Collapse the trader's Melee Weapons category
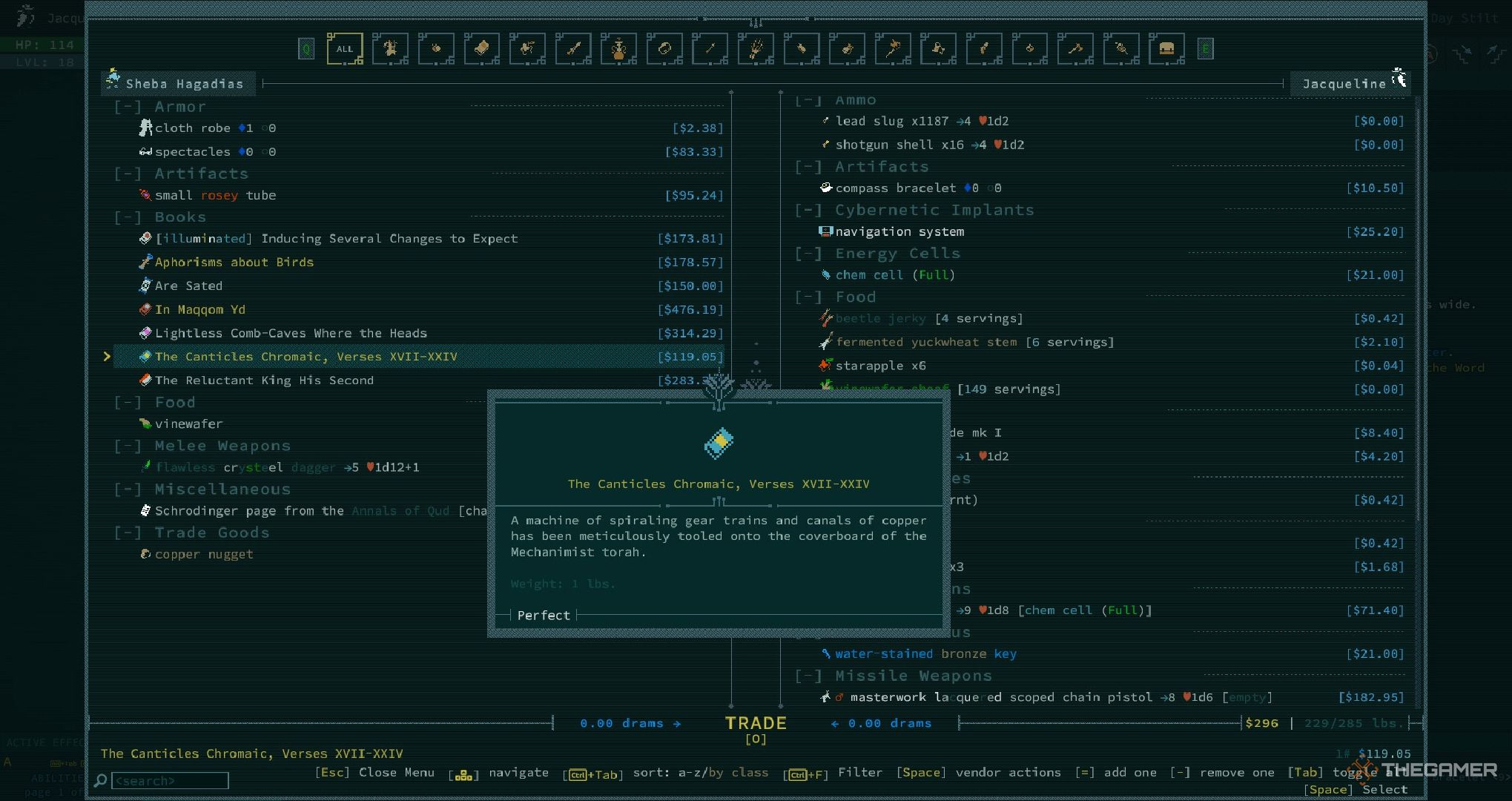 point(128,446)
